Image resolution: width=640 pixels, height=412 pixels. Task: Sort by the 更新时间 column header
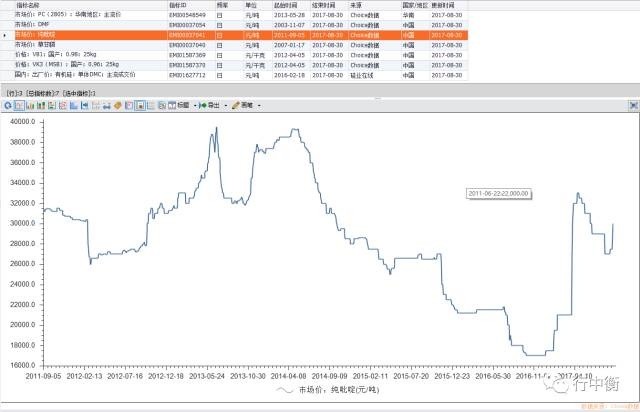coord(443,5)
